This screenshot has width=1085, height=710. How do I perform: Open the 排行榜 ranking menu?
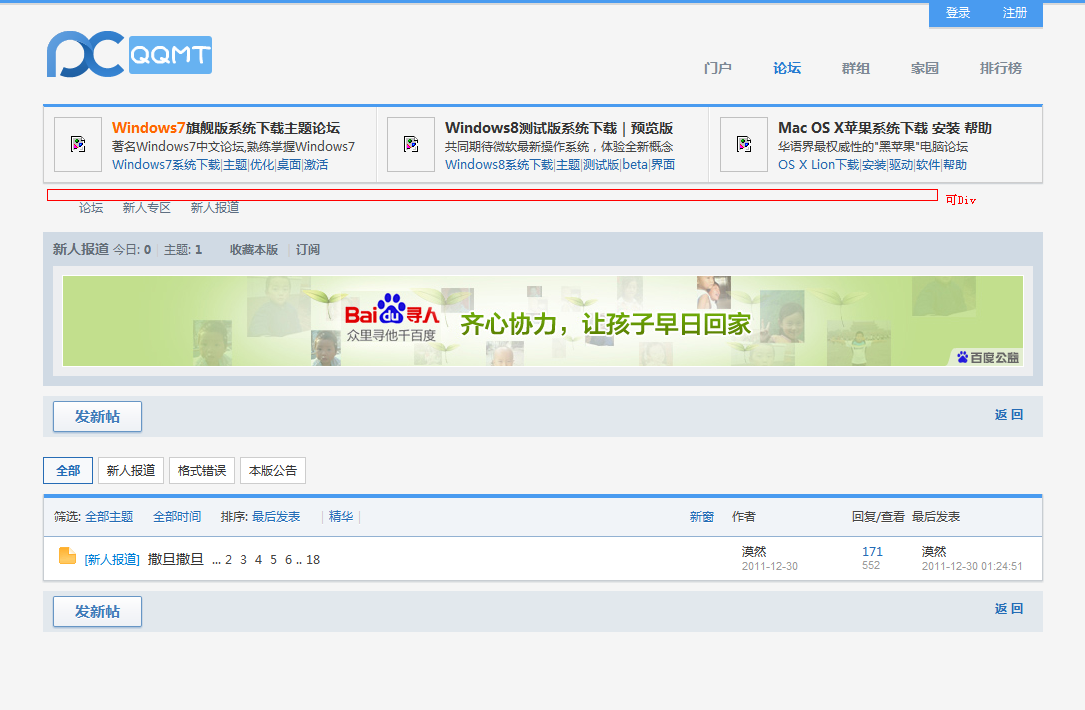tap(1000, 68)
